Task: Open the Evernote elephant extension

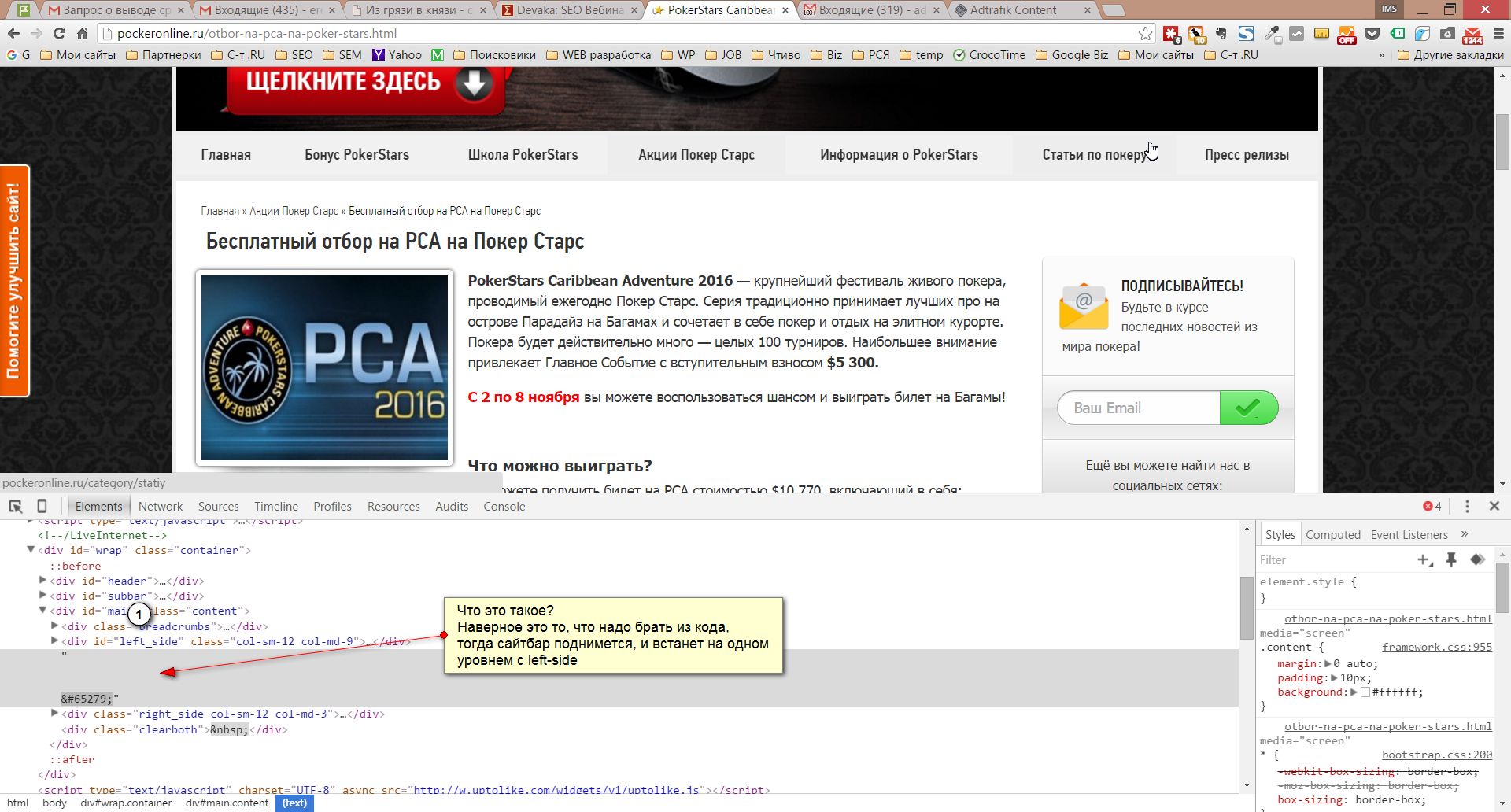Action: point(1221,34)
